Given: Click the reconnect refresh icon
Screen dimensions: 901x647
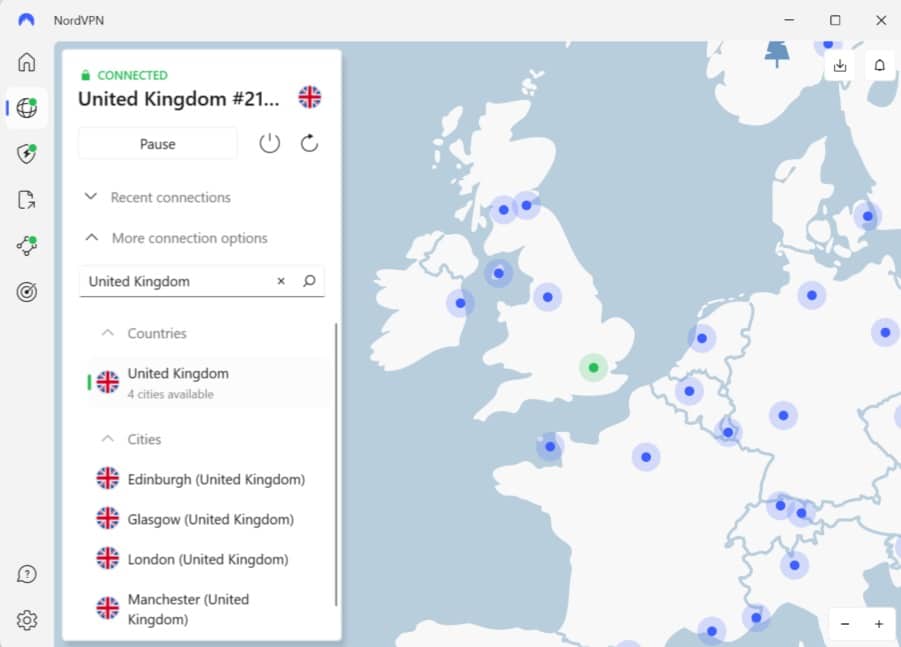Looking at the screenshot, I should coord(309,143).
